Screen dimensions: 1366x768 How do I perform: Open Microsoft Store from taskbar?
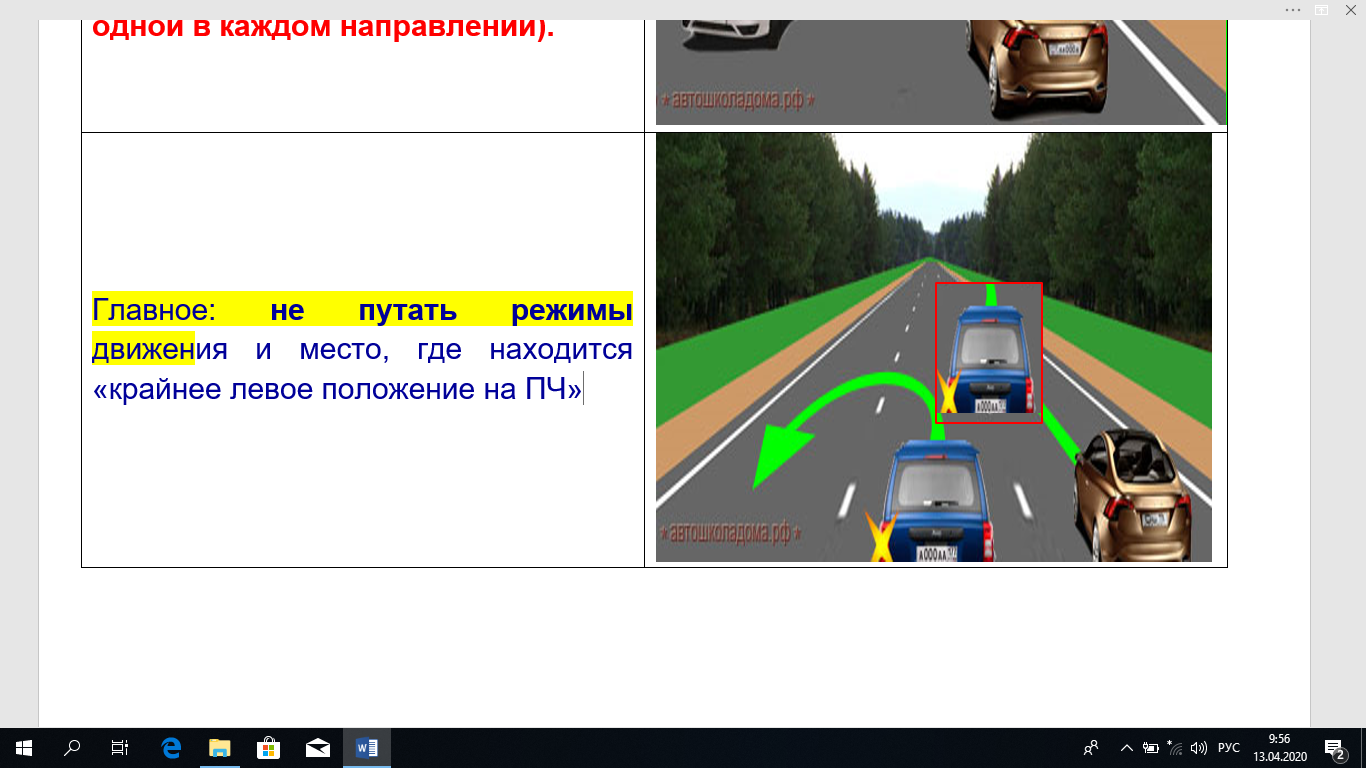tap(269, 747)
